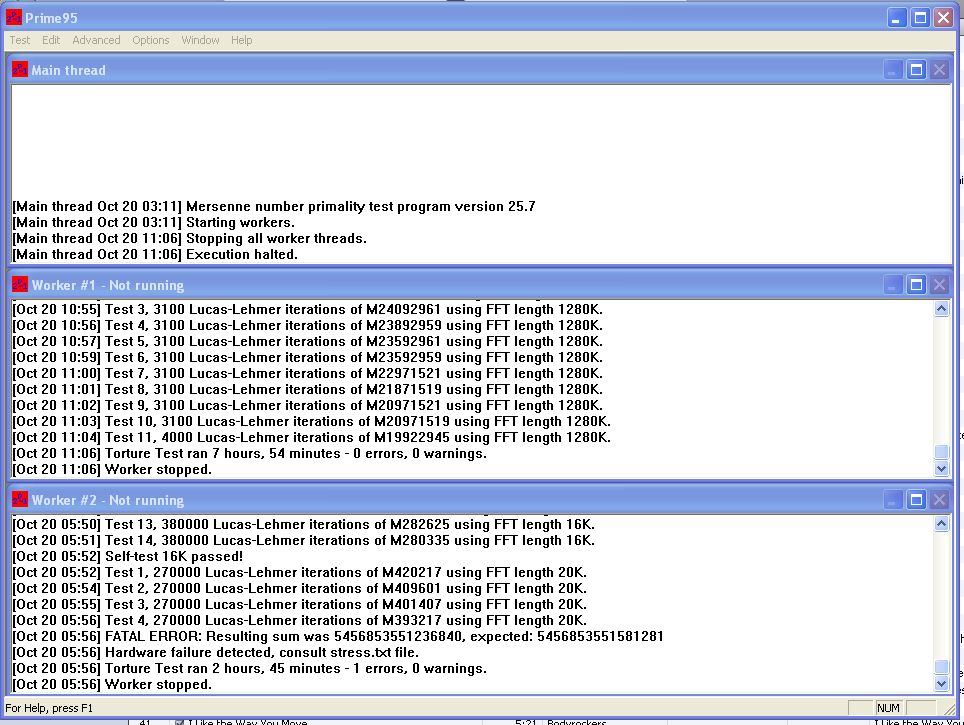This screenshot has height=725, width=964.
Task: Click the 'Self-test 16K passed!' line
Action: (128, 556)
